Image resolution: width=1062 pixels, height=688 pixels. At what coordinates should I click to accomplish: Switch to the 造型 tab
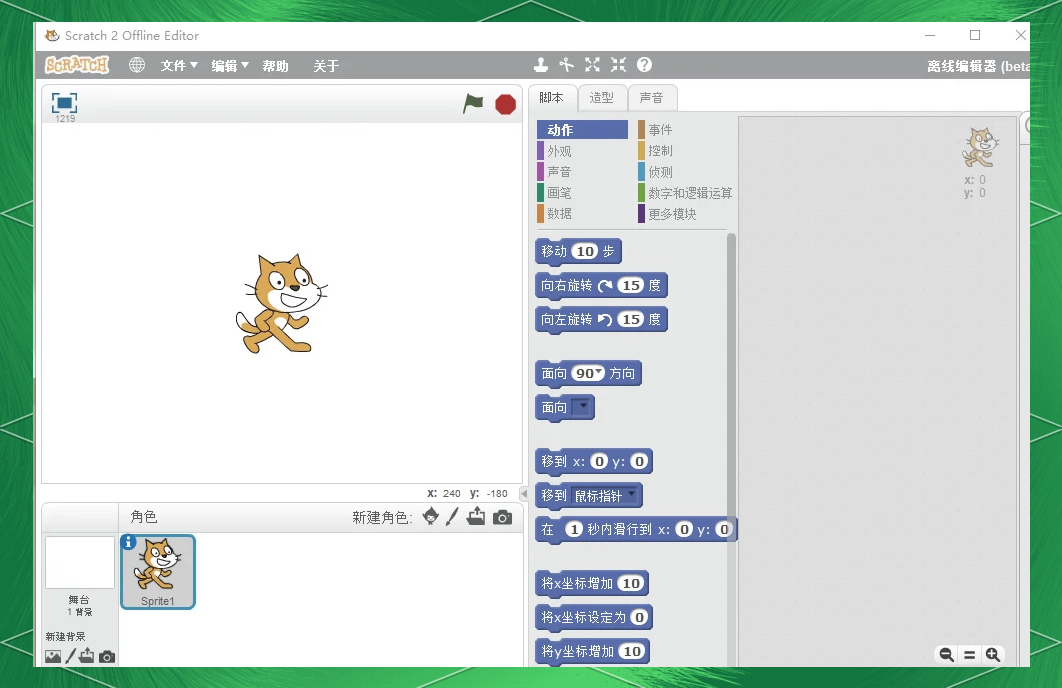pos(601,98)
